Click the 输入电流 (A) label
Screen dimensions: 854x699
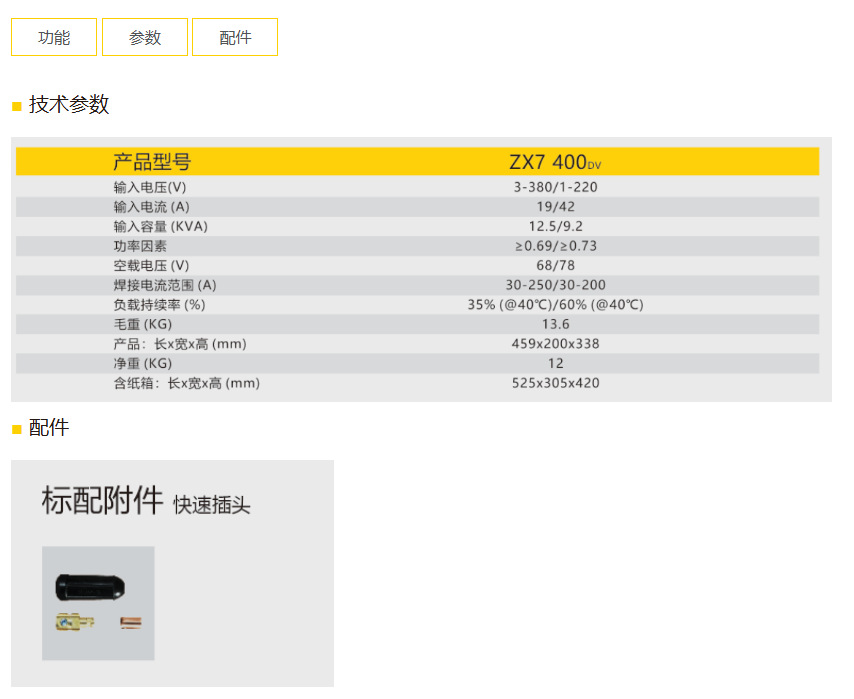coord(151,207)
